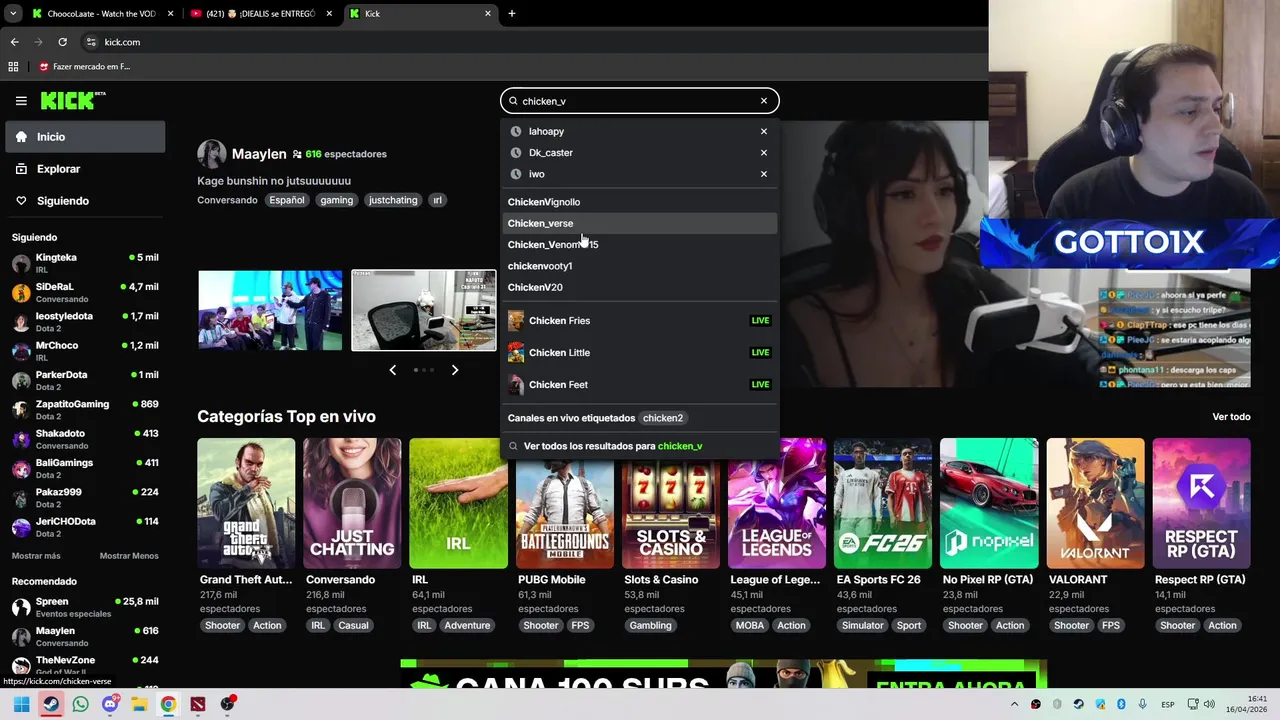View all results for chicken_v
This screenshot has width=1280, height=720.
[640, 446]
